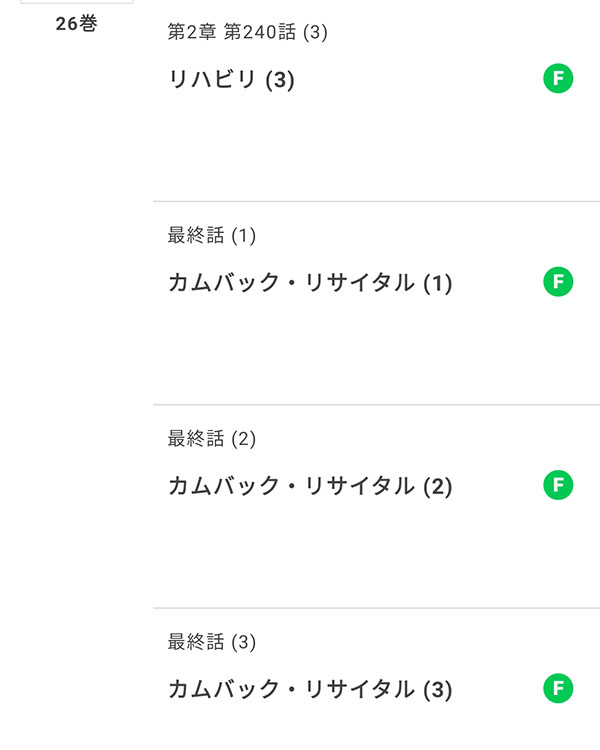
Task: Open episode リハビリ (3)
Action: pyautogui.click(x=231, y=79)
